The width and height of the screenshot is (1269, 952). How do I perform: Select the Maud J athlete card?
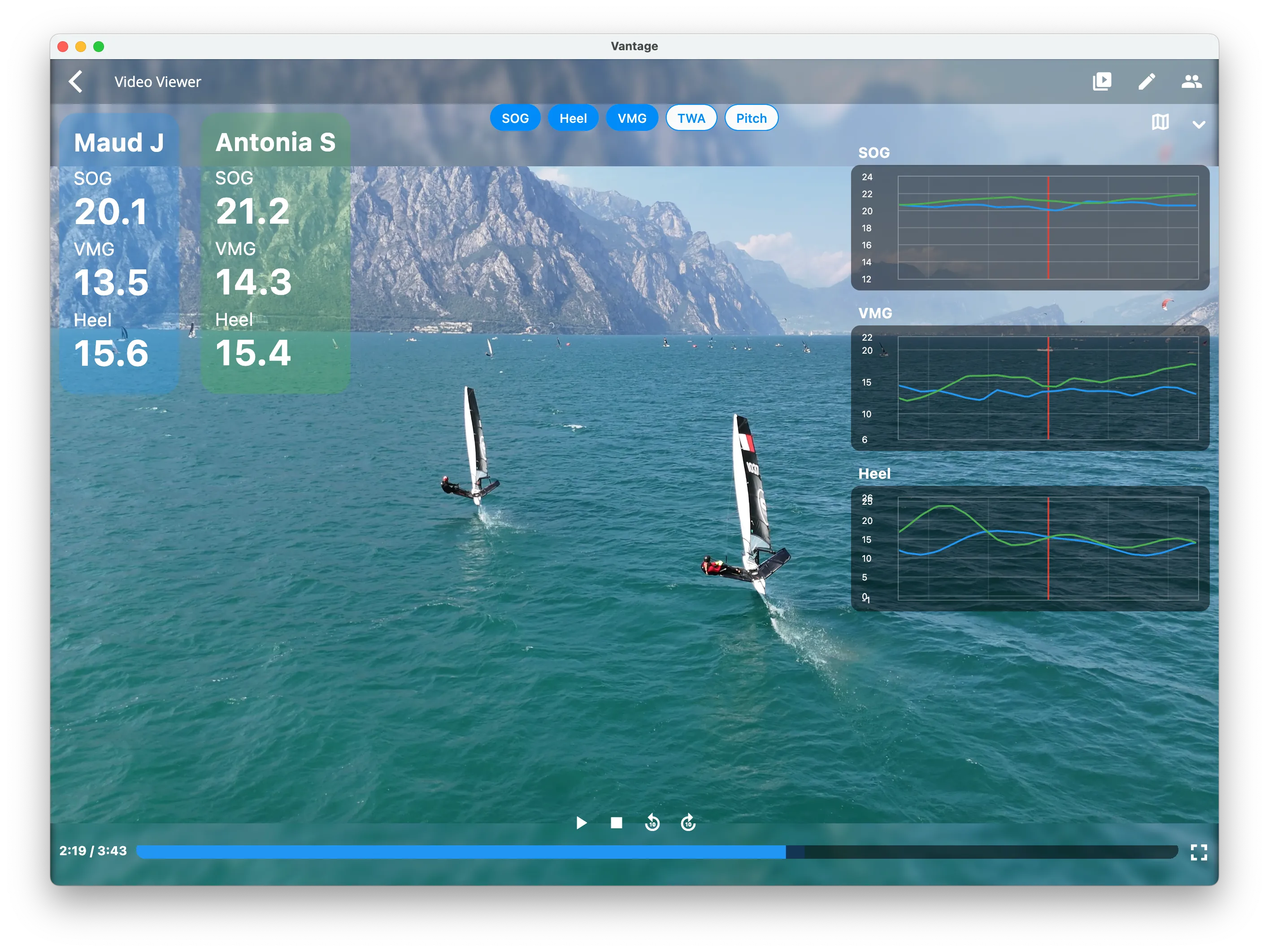(x=119, y=252)
